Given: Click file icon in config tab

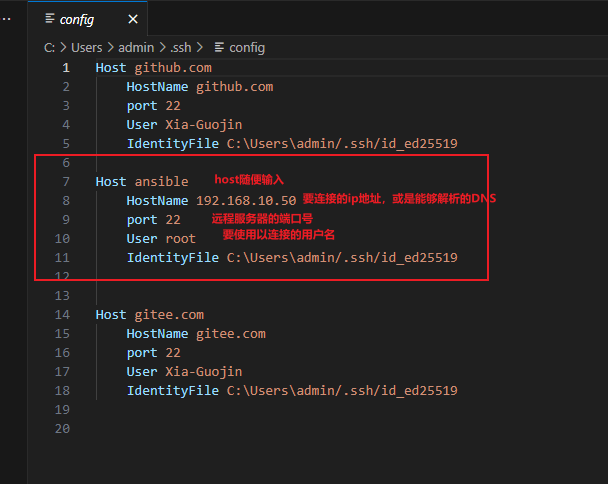Looking at the screenshot, I should point(50,19).
